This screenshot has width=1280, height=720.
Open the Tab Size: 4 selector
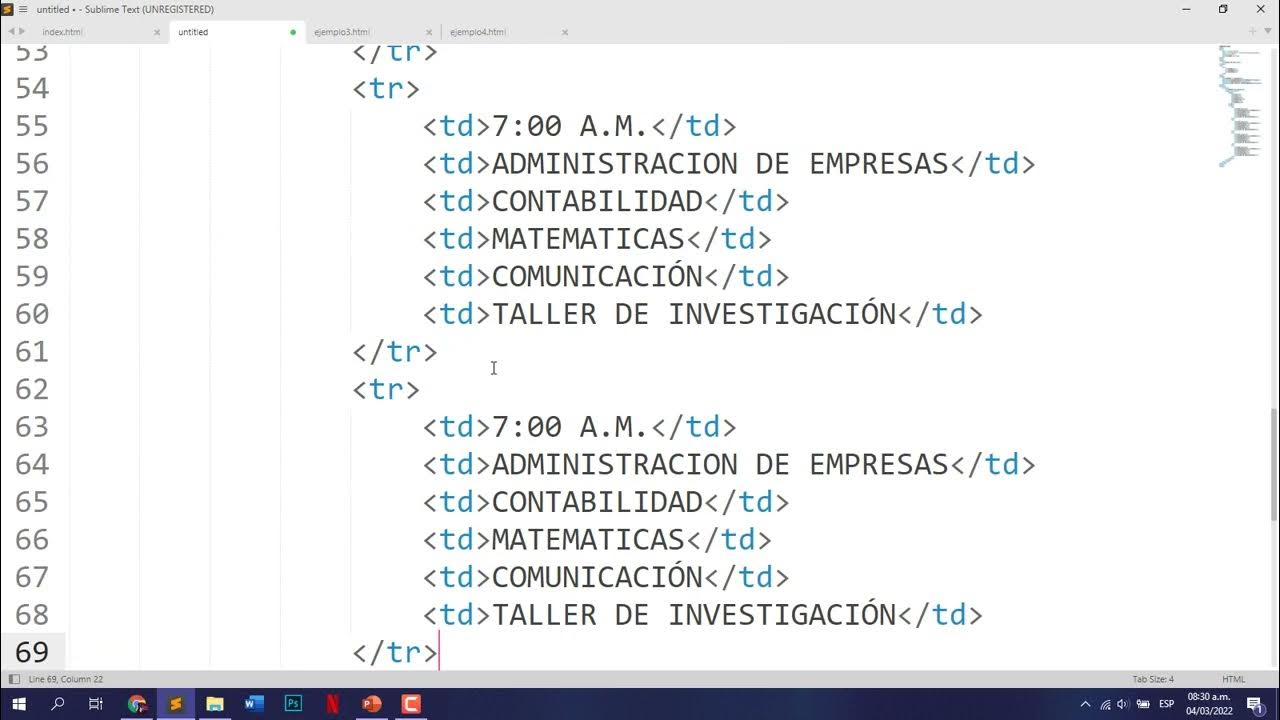click(1153, 679)
